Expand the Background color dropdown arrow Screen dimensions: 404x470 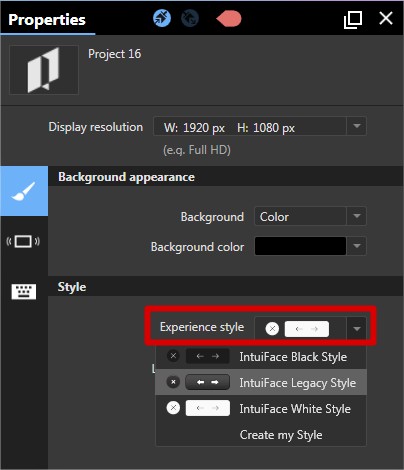357,246
